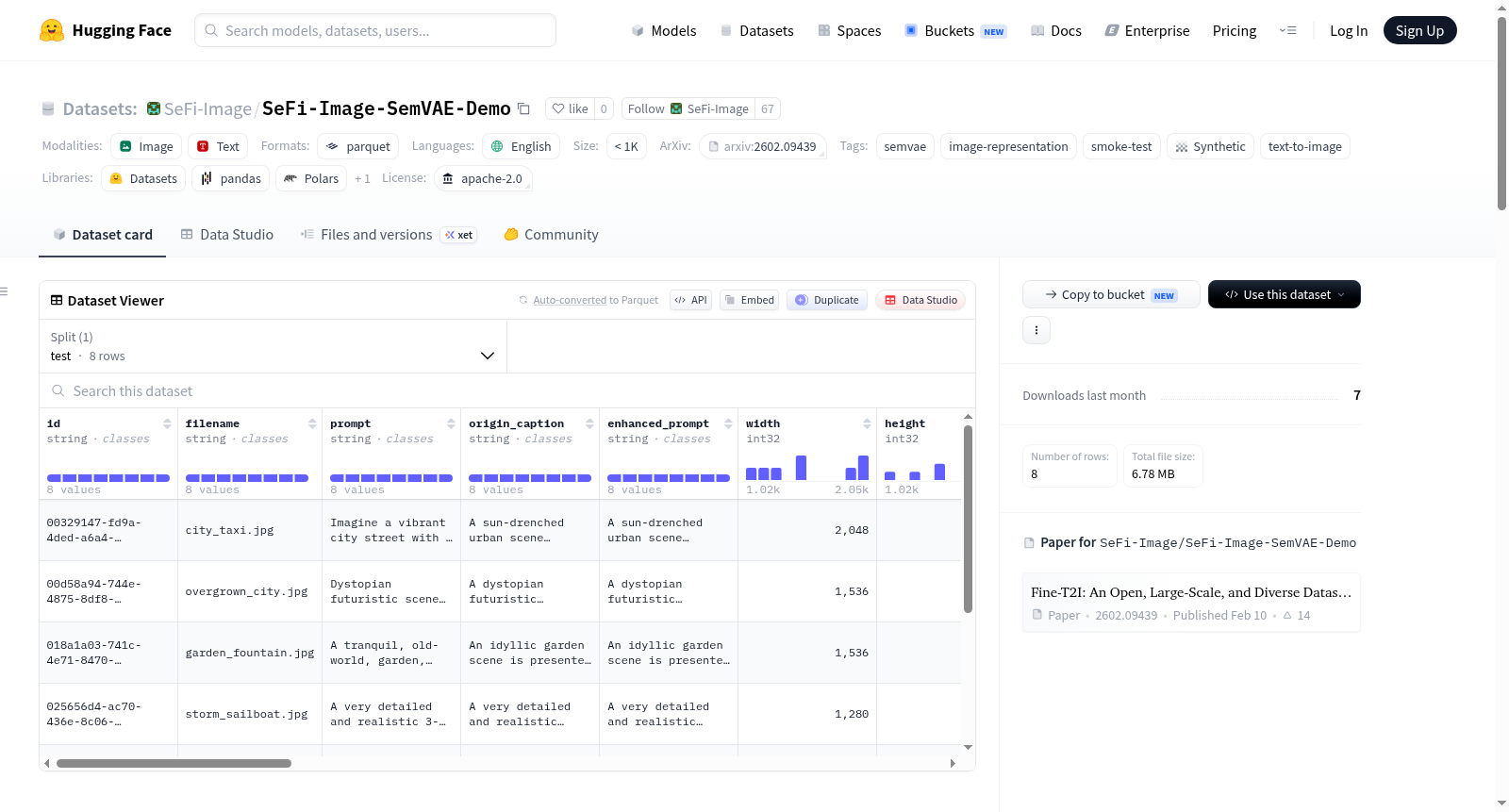Select the text-to-image tag

[1305, 146]
